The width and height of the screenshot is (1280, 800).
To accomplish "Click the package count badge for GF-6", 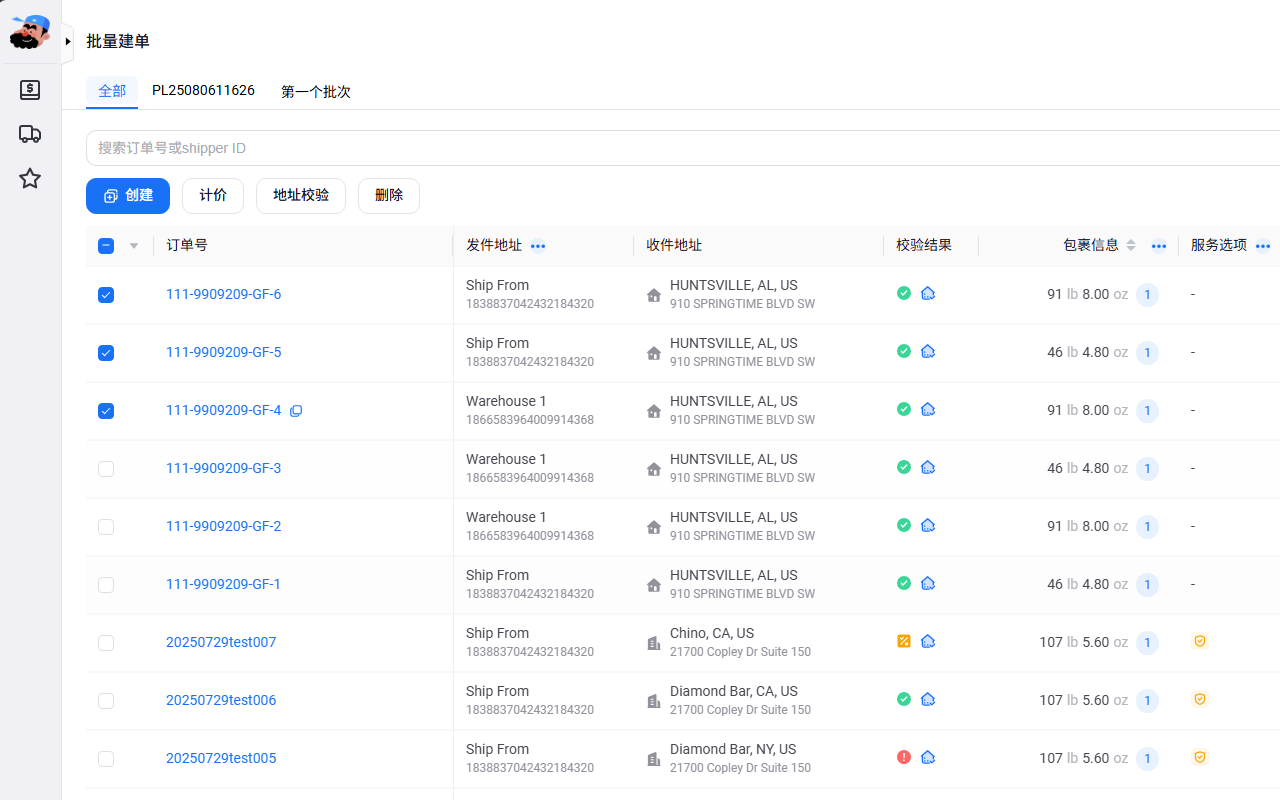I will (1147, 295).
